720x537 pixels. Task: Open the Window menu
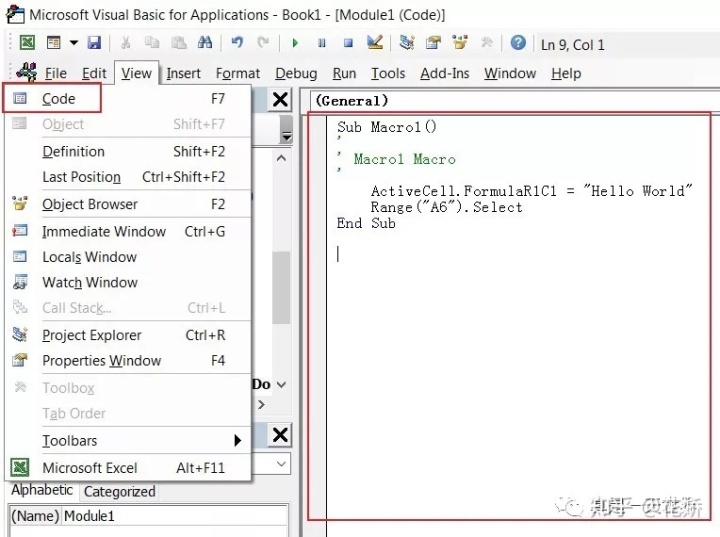click(510, 73)
